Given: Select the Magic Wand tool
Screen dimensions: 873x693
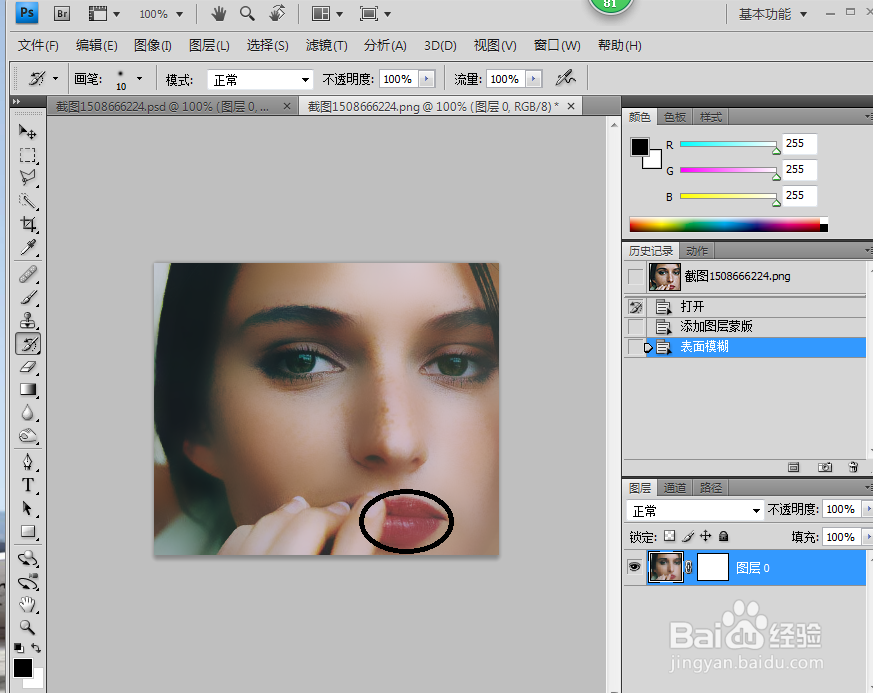Looking at the screenshot, I should (x=27, y=201).
